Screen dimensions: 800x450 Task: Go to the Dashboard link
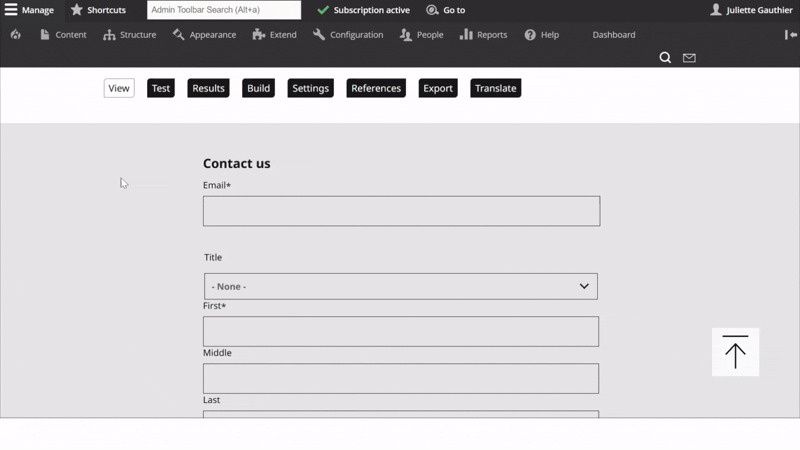point(614,34)
